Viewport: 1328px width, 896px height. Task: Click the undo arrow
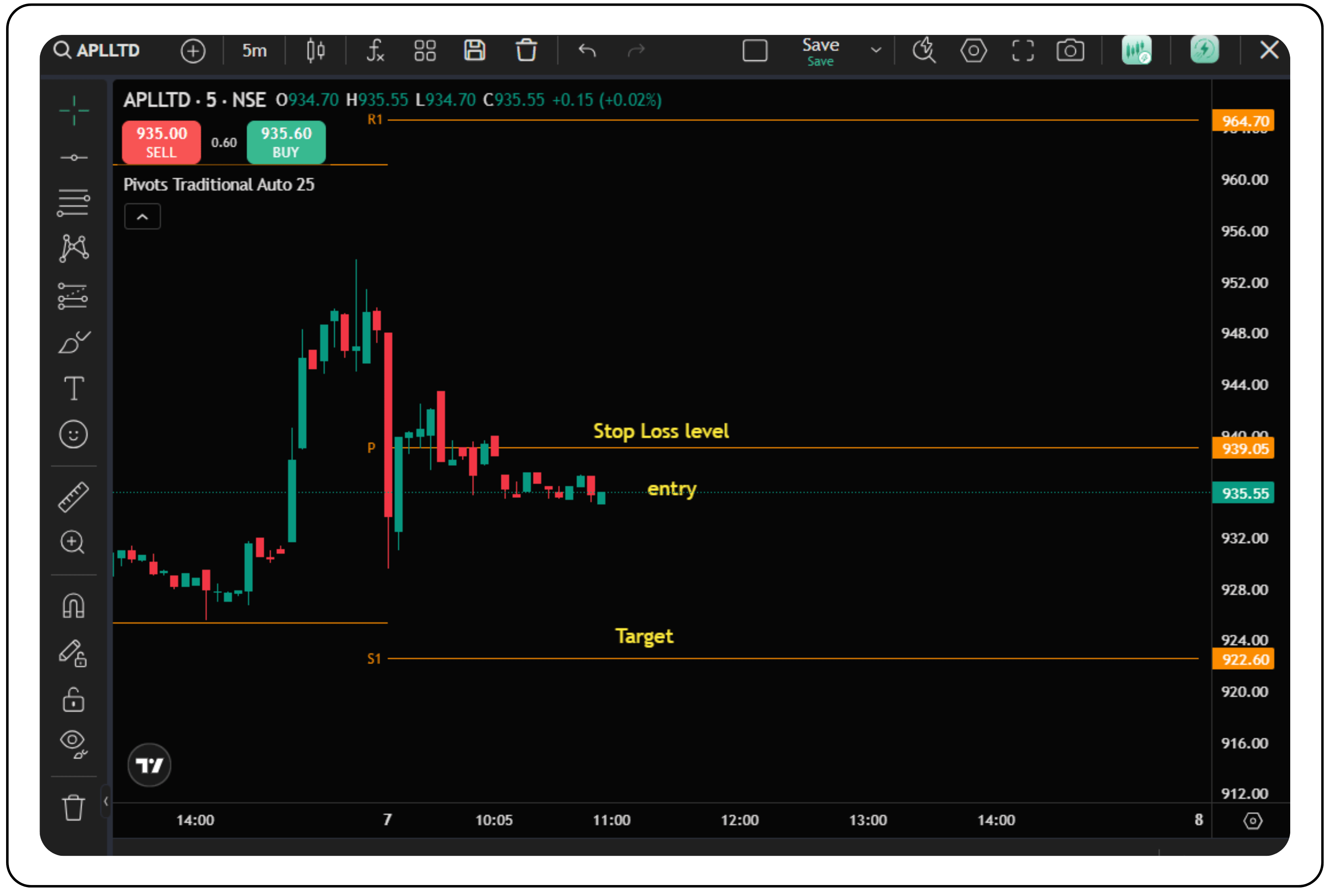pos(586,50)
